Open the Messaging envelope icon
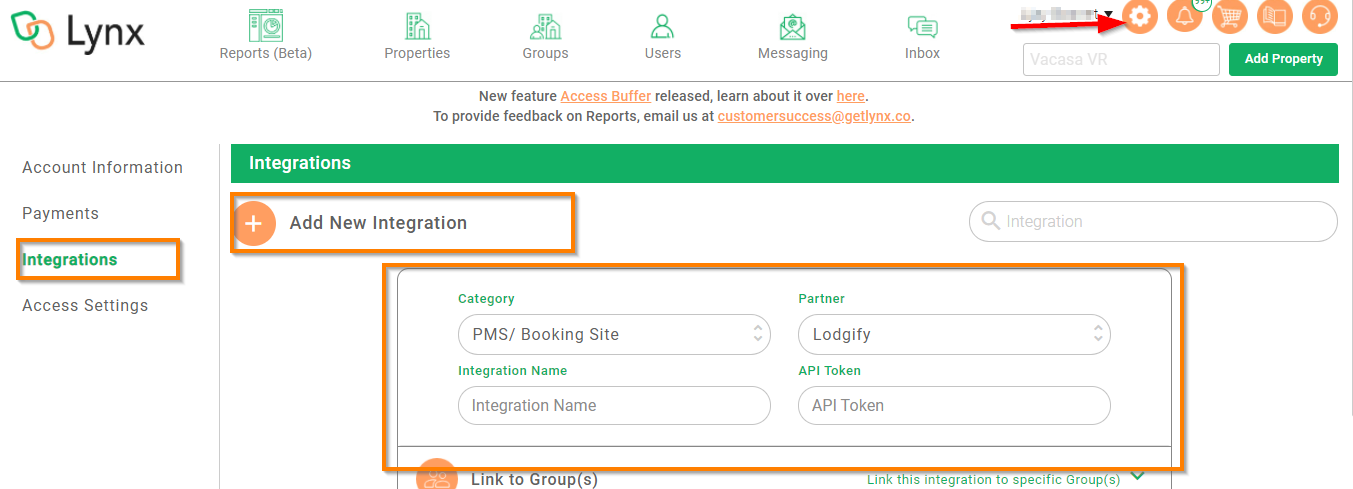The width and height of the screenshot is (1353, 489). [x=793, y=26]
